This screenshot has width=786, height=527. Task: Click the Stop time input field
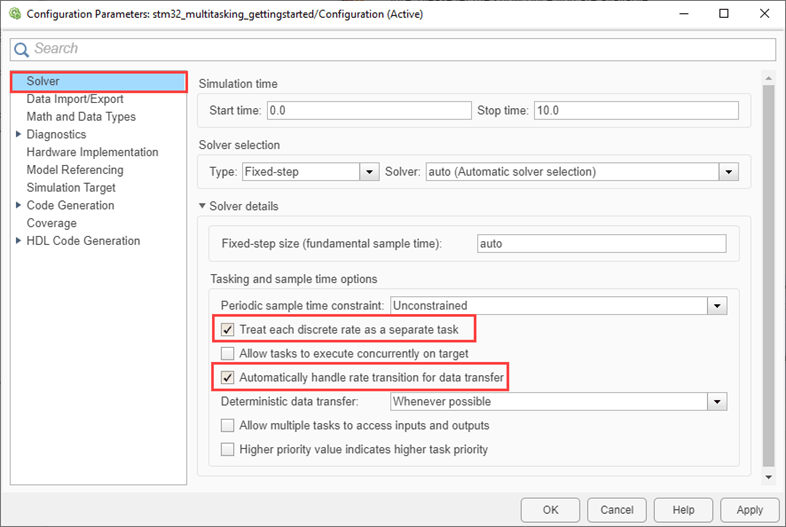point(635,110)
